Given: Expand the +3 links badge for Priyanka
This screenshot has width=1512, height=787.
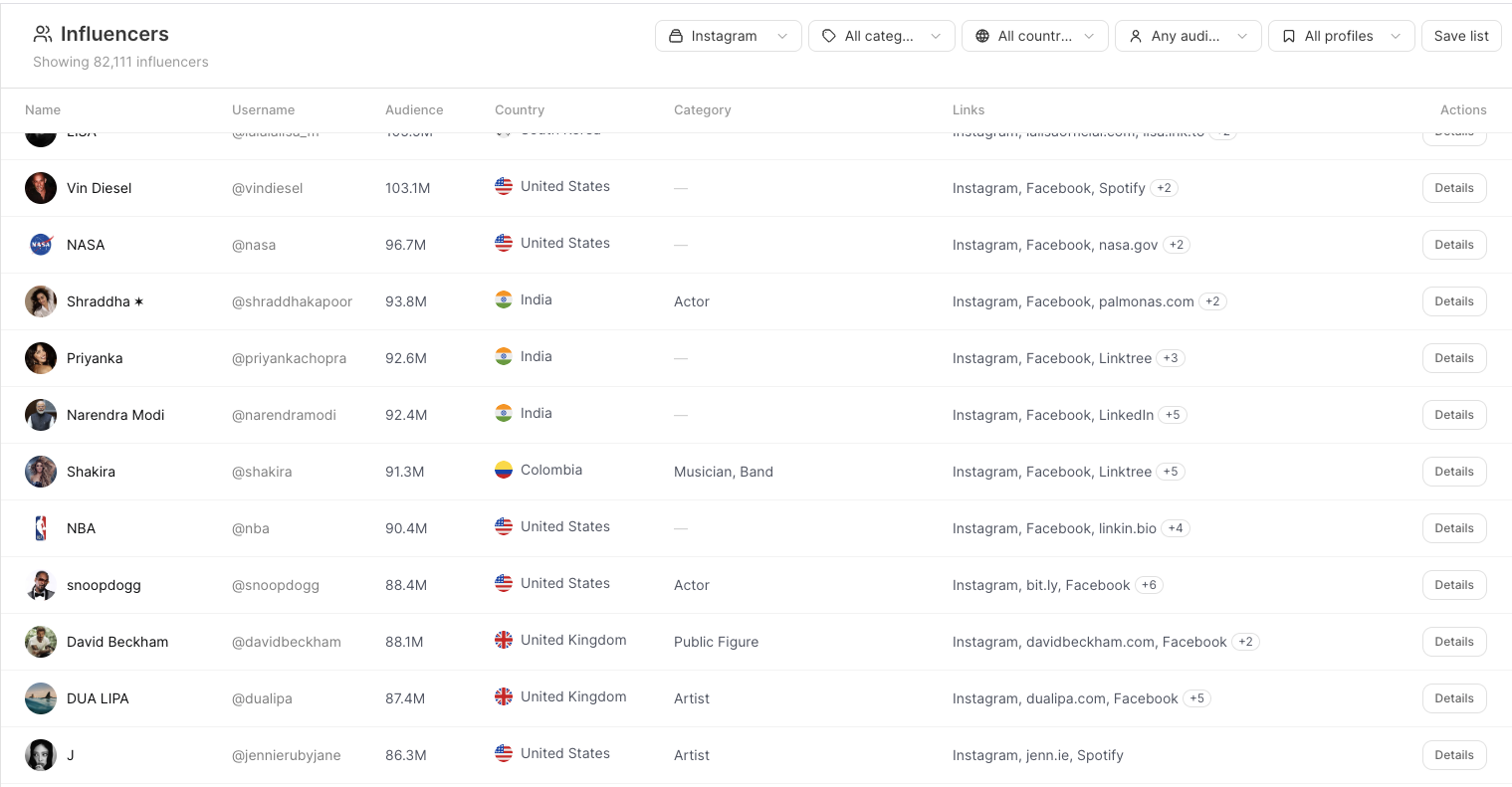Looking at the screenshot, I should pyautogui.click(x=1171, y=358).
